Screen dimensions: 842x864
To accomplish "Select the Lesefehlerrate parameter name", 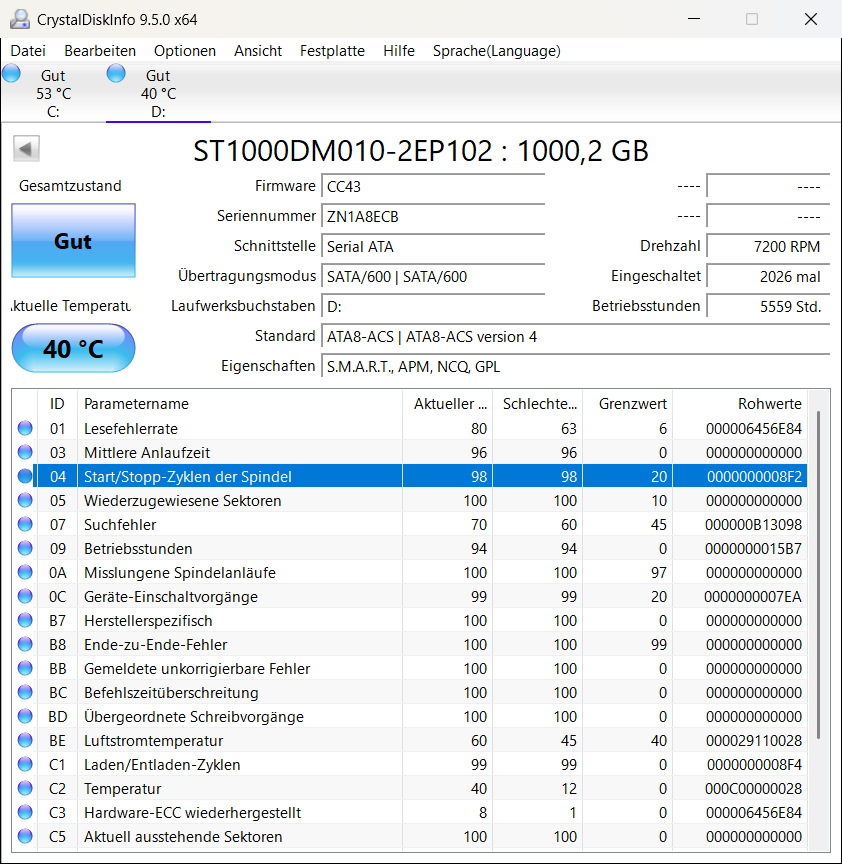I will click(131, 429).
